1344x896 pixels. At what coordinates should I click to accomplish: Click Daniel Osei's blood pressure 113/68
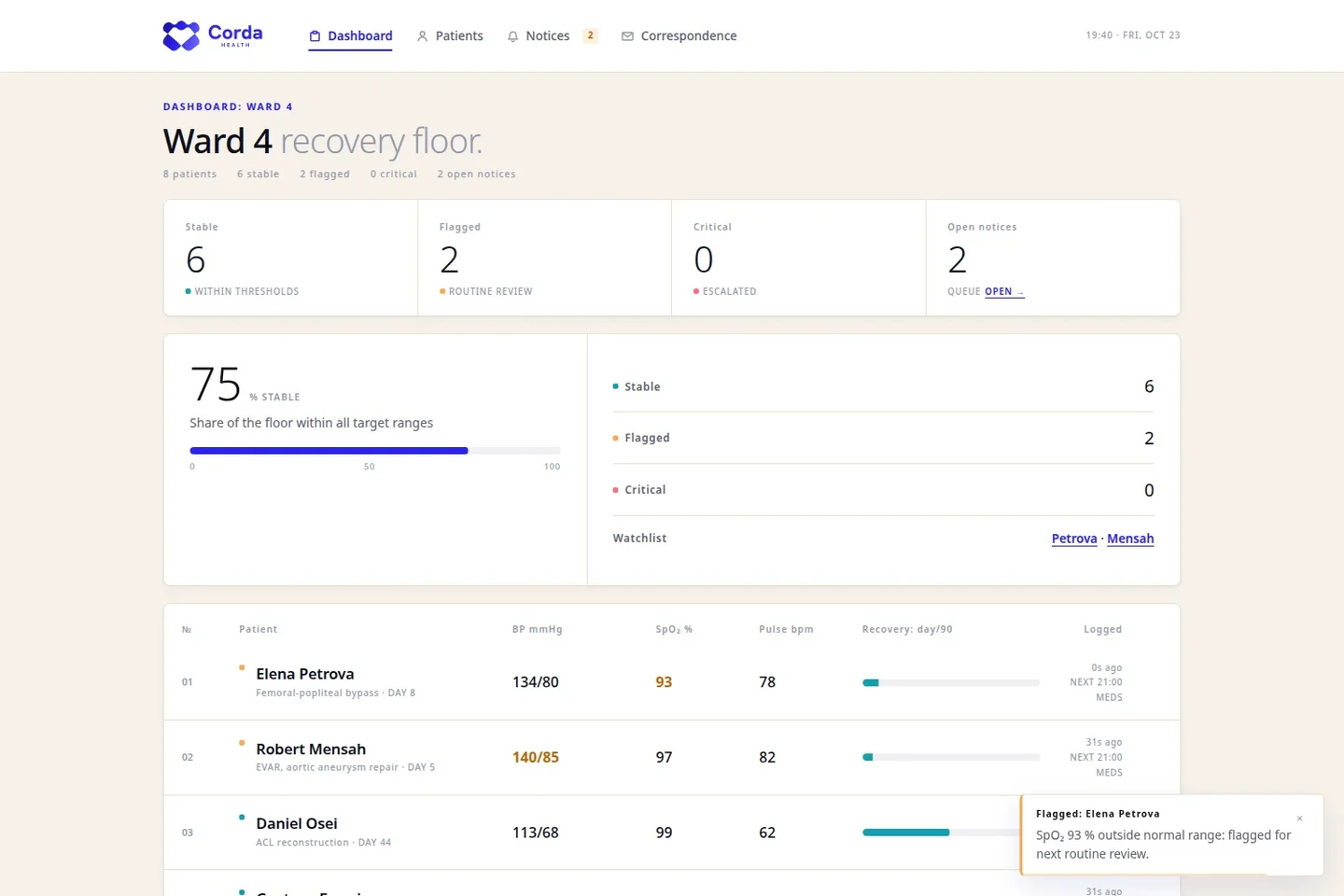(x=536, y=833)
